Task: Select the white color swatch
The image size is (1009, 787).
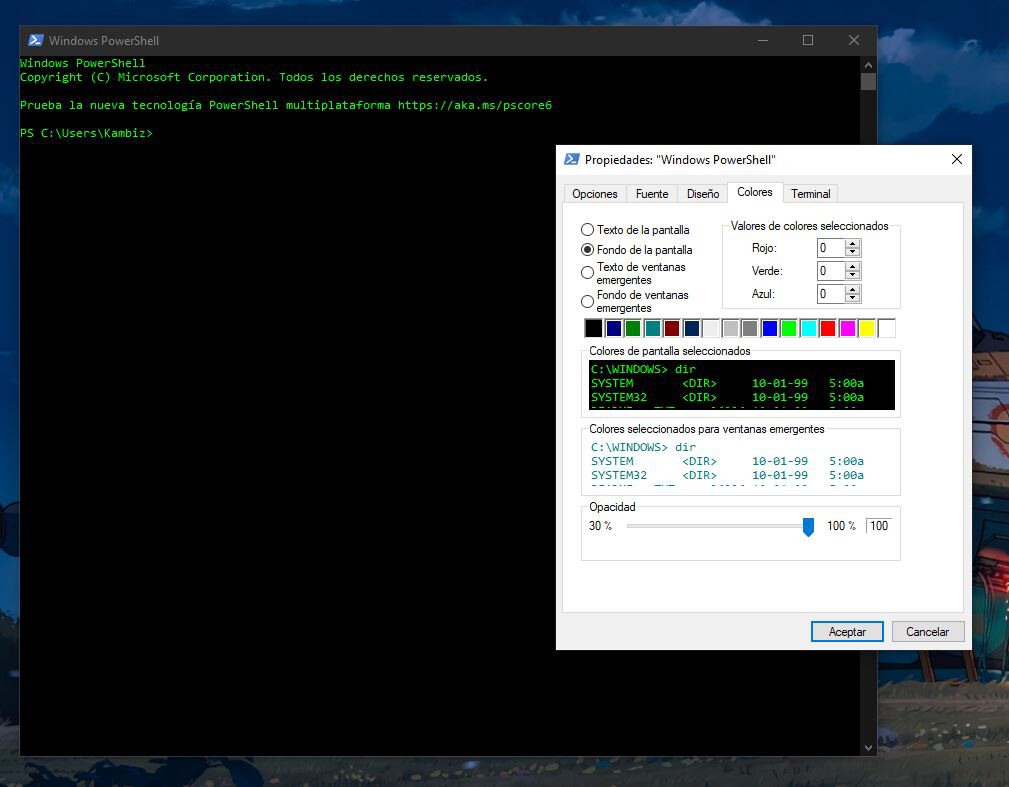Action: pos(886,328)
